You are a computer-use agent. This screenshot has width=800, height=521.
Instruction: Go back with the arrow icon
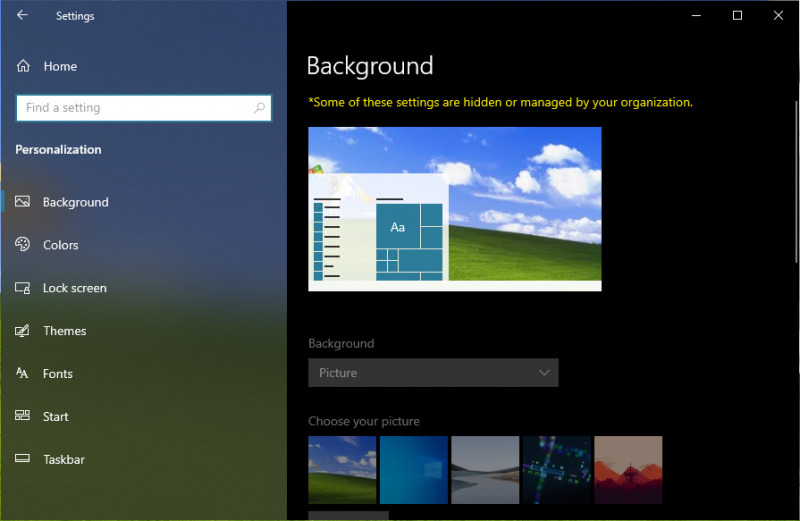tap(22, 15)
